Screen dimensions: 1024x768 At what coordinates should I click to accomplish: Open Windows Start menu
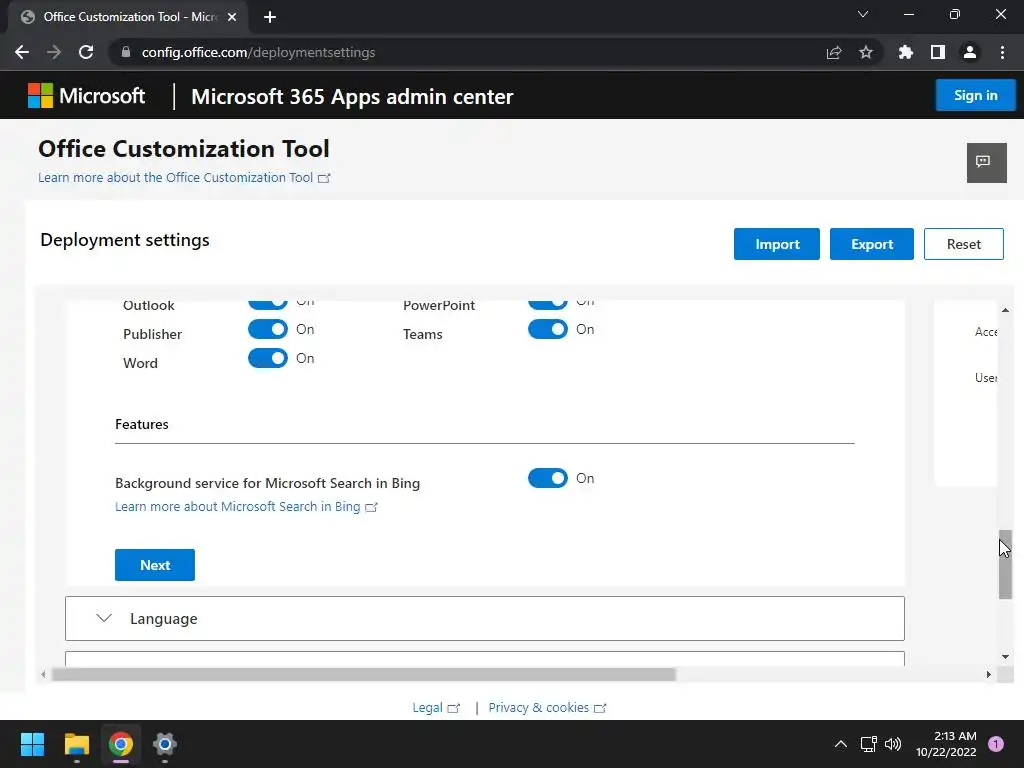pyautogui.click(x=33, y=744)
